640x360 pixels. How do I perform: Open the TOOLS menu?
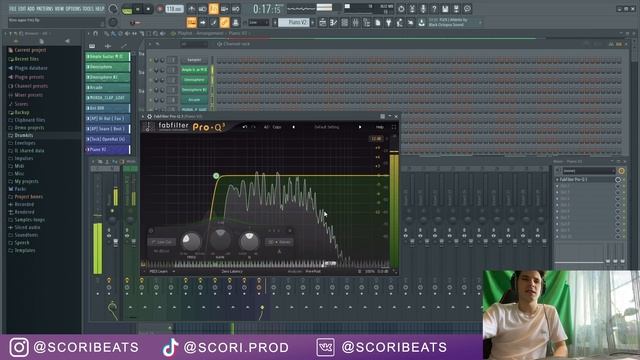[88, 8]
